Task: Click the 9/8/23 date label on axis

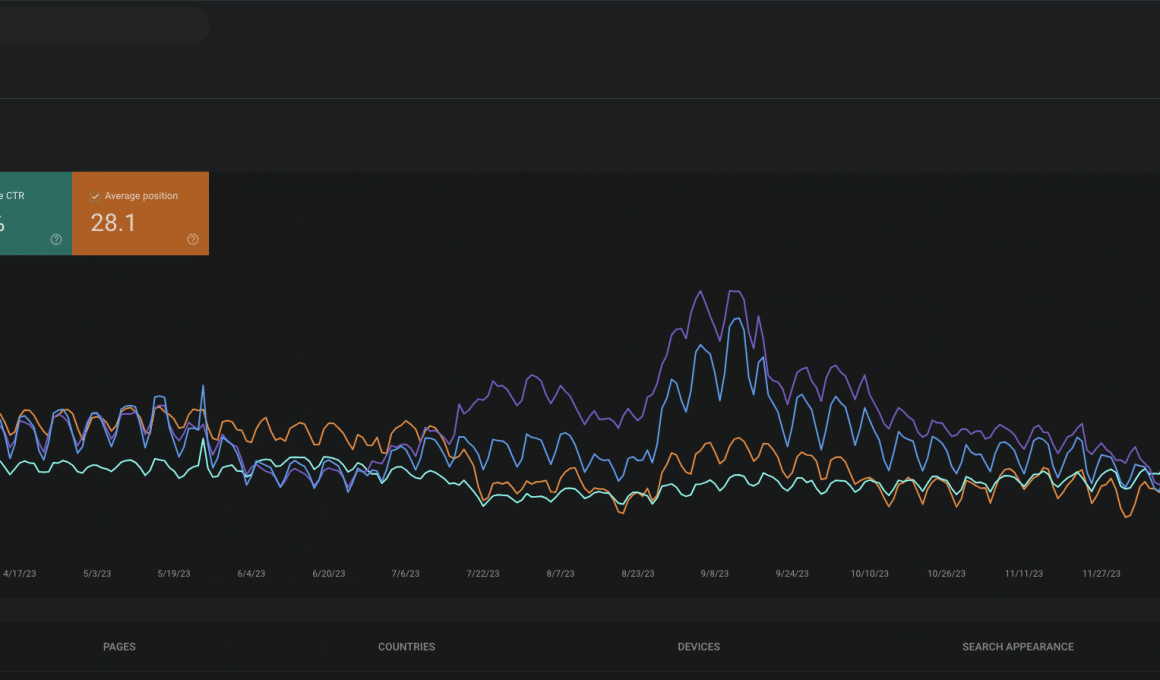Action: 714,574
